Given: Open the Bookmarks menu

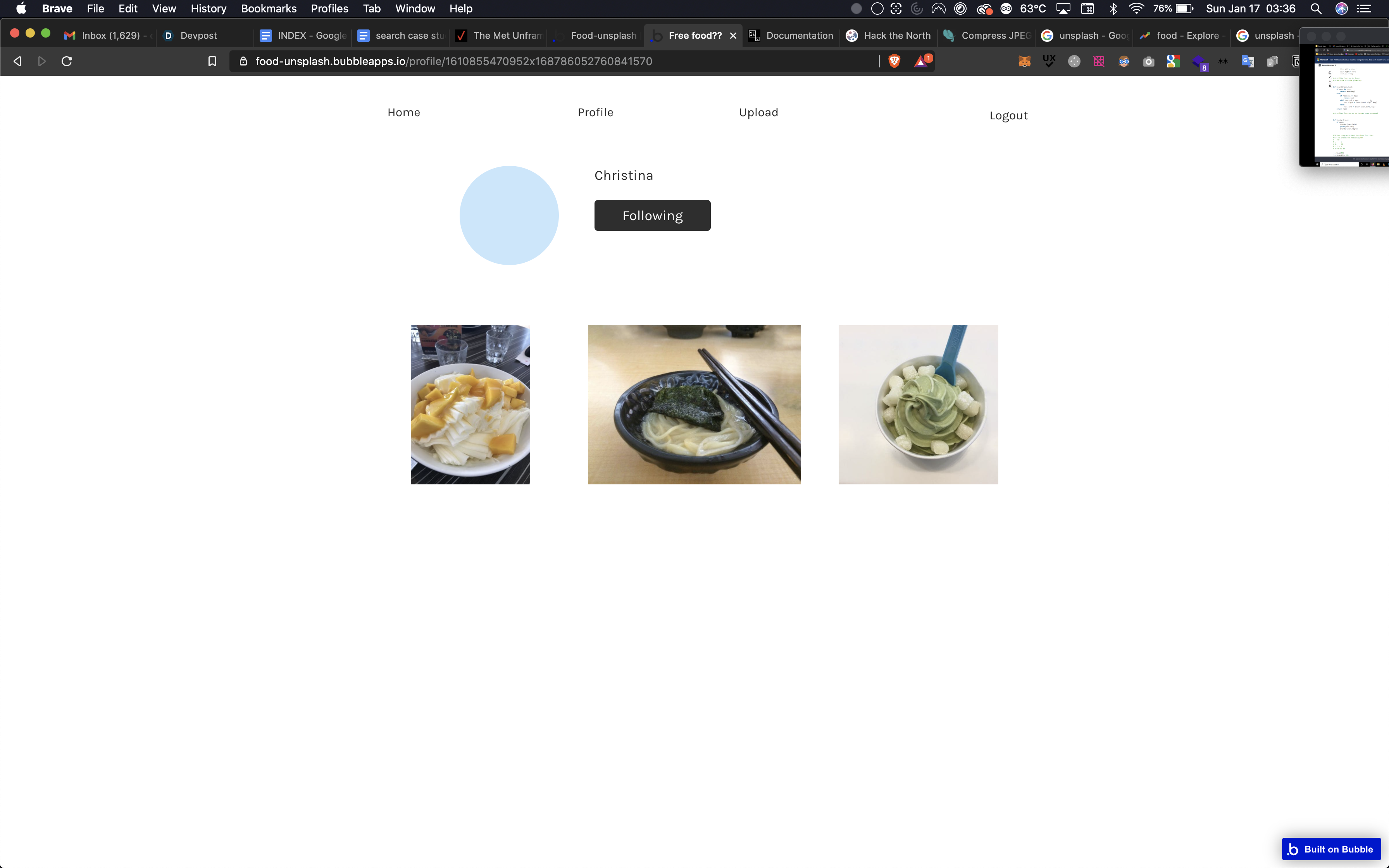Looking at the screenshot, I should [x=268, y=9].
